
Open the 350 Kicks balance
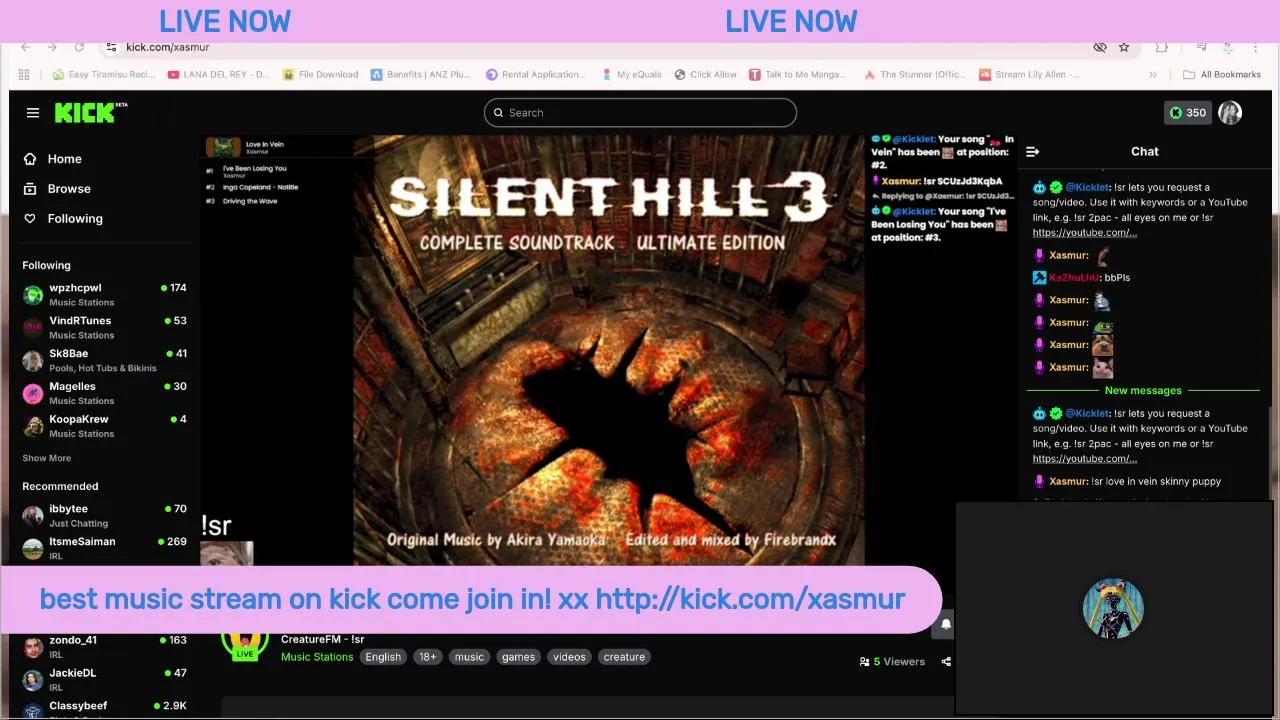1187,113
